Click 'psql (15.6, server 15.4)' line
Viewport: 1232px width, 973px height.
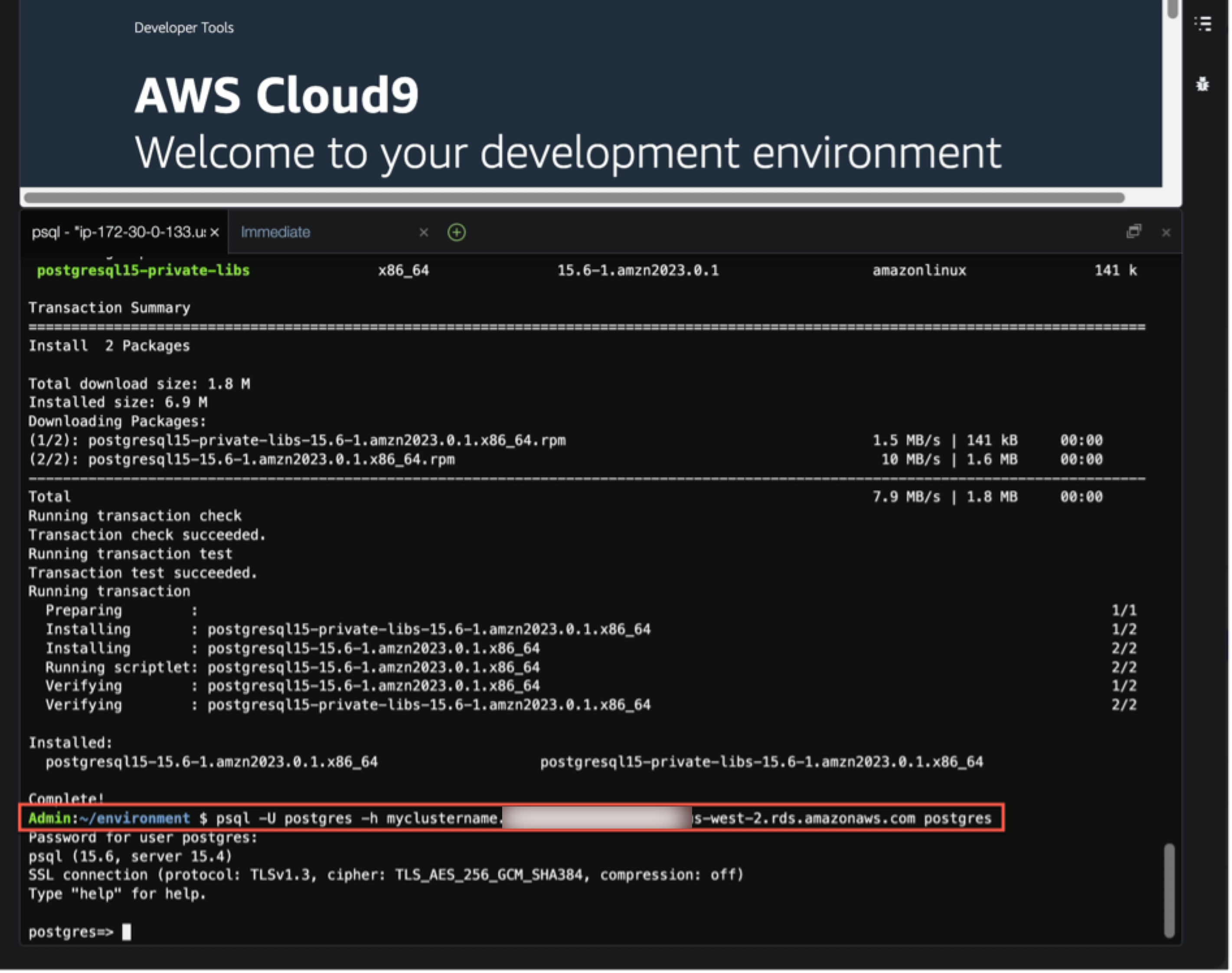tap(131, 856)
